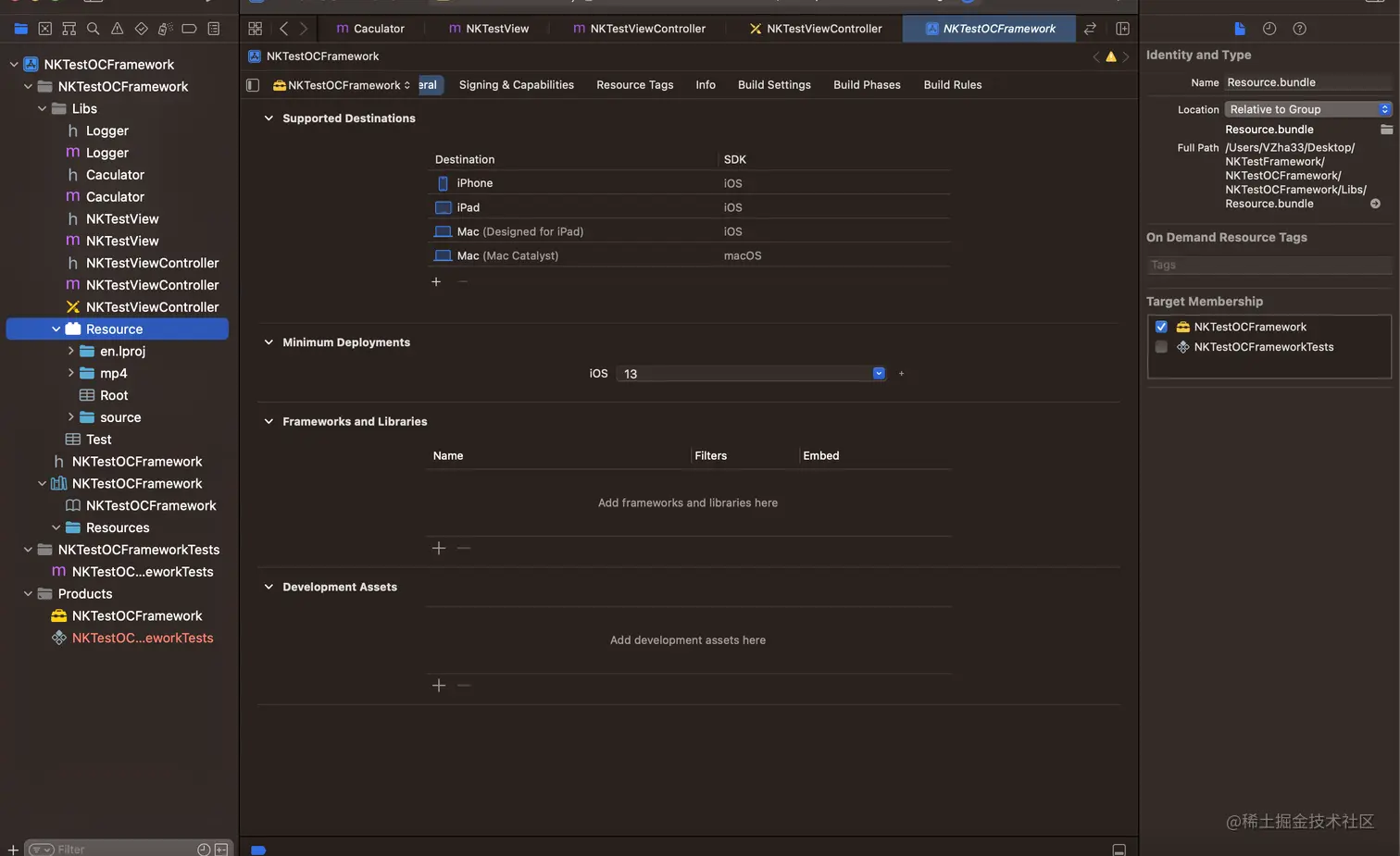1400x856 pixels.
Task: Switch to the NKTestView editor tab
Action: point(488,29)
